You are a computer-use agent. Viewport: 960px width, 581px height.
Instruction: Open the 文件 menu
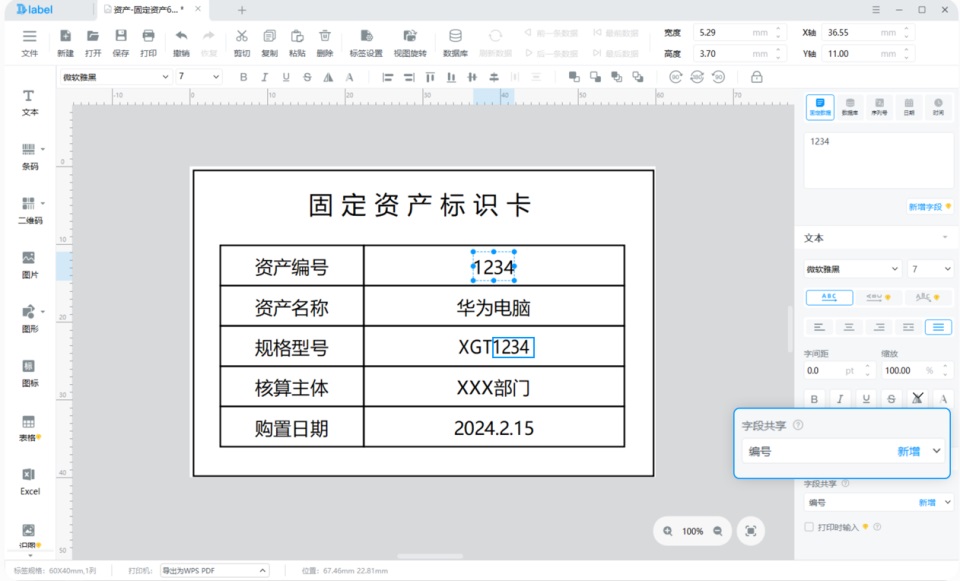[x=29, y=43]
